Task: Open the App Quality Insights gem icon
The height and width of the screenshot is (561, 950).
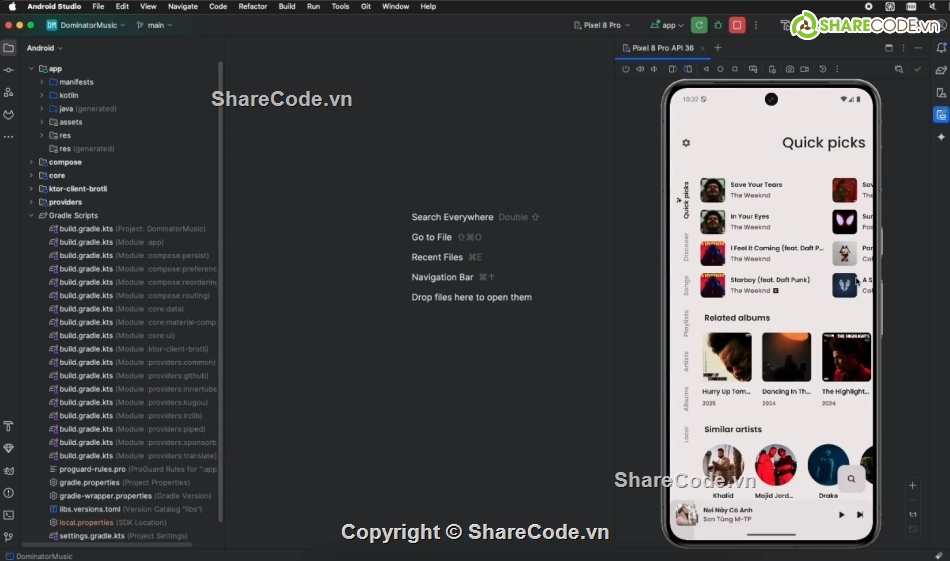Action: (x=8, y=448)
